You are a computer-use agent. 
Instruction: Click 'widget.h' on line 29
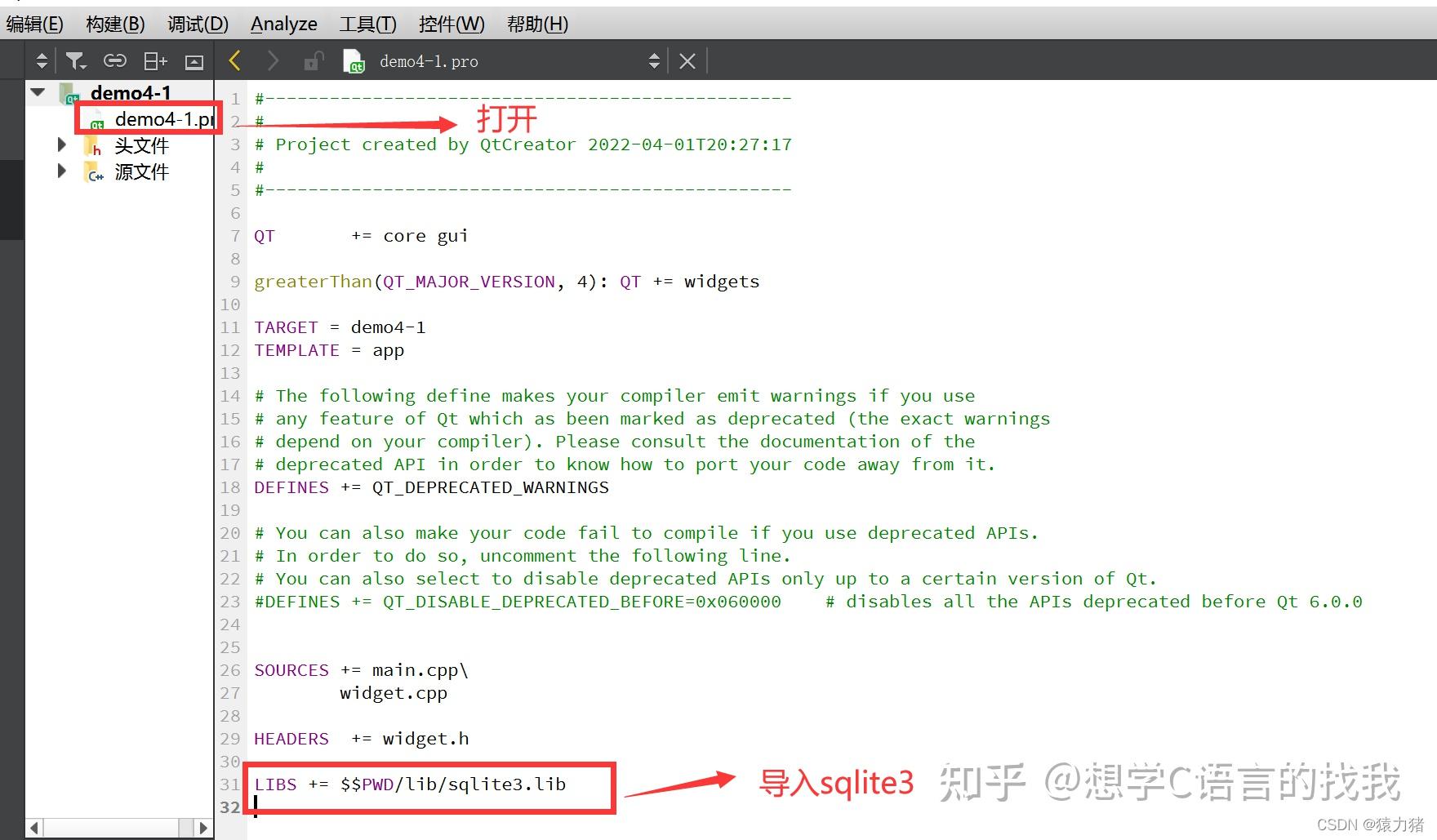(x=426, y=739)
